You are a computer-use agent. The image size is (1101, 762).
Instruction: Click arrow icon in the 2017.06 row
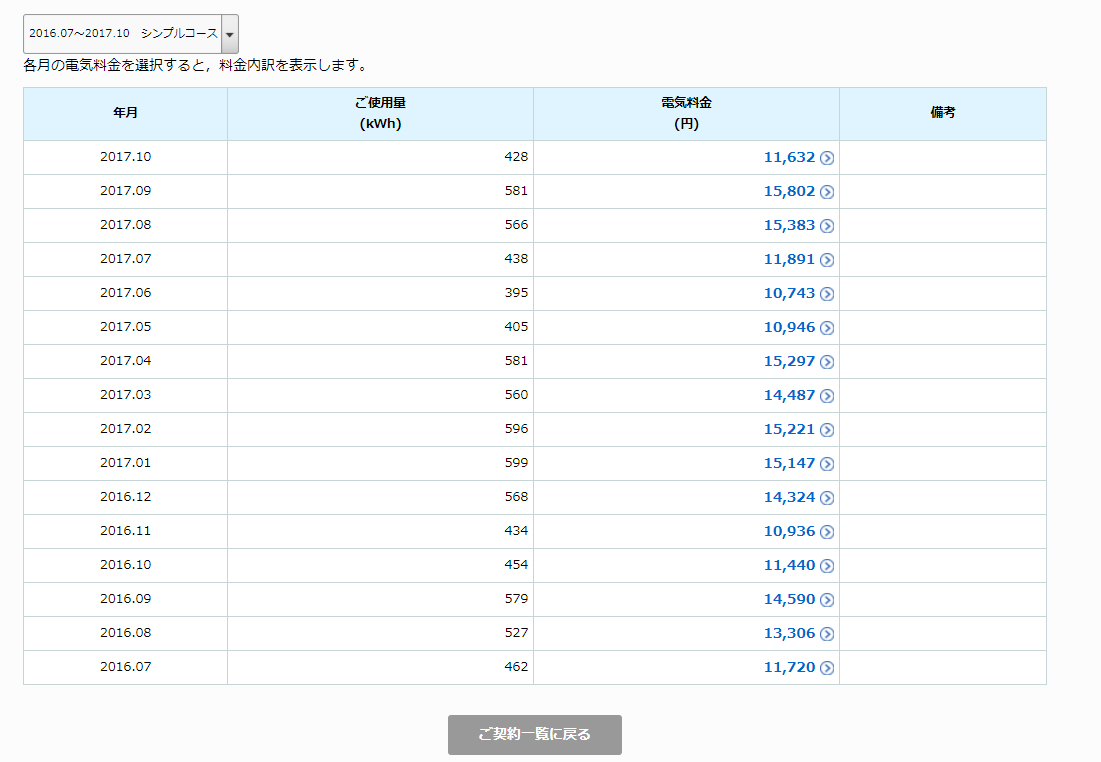pos(827,294)
